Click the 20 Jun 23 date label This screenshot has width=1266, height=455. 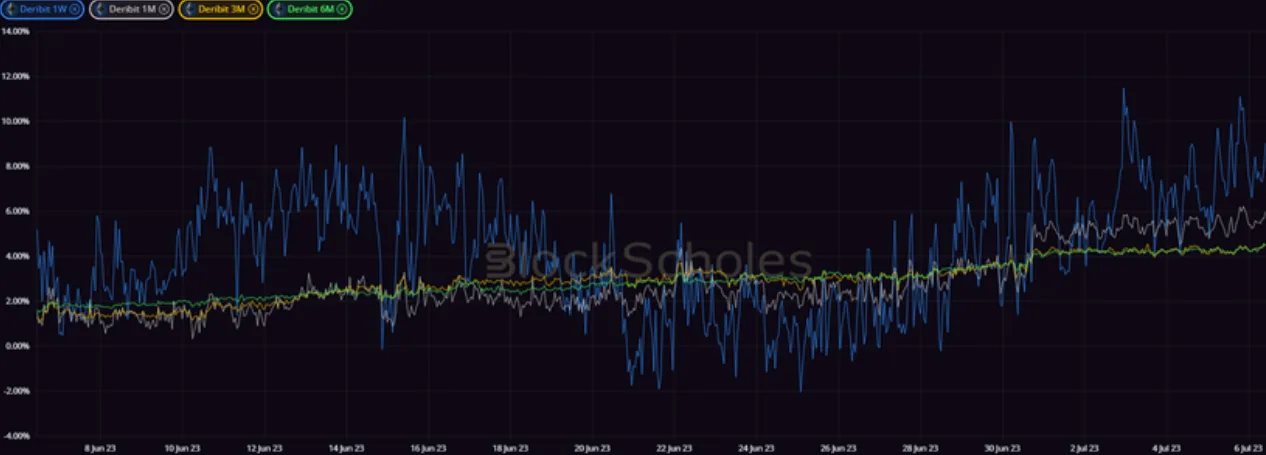(x=592, y=449)
